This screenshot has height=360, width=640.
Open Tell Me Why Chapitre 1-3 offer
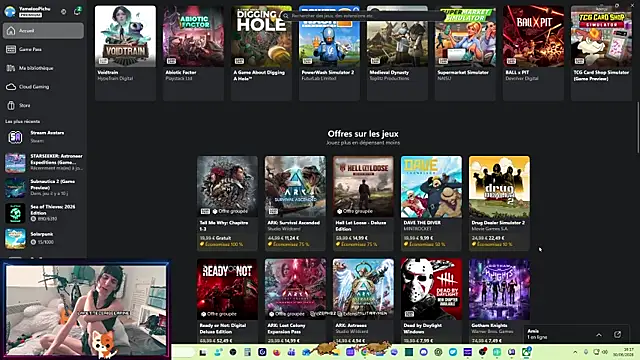tap(227, 203)
